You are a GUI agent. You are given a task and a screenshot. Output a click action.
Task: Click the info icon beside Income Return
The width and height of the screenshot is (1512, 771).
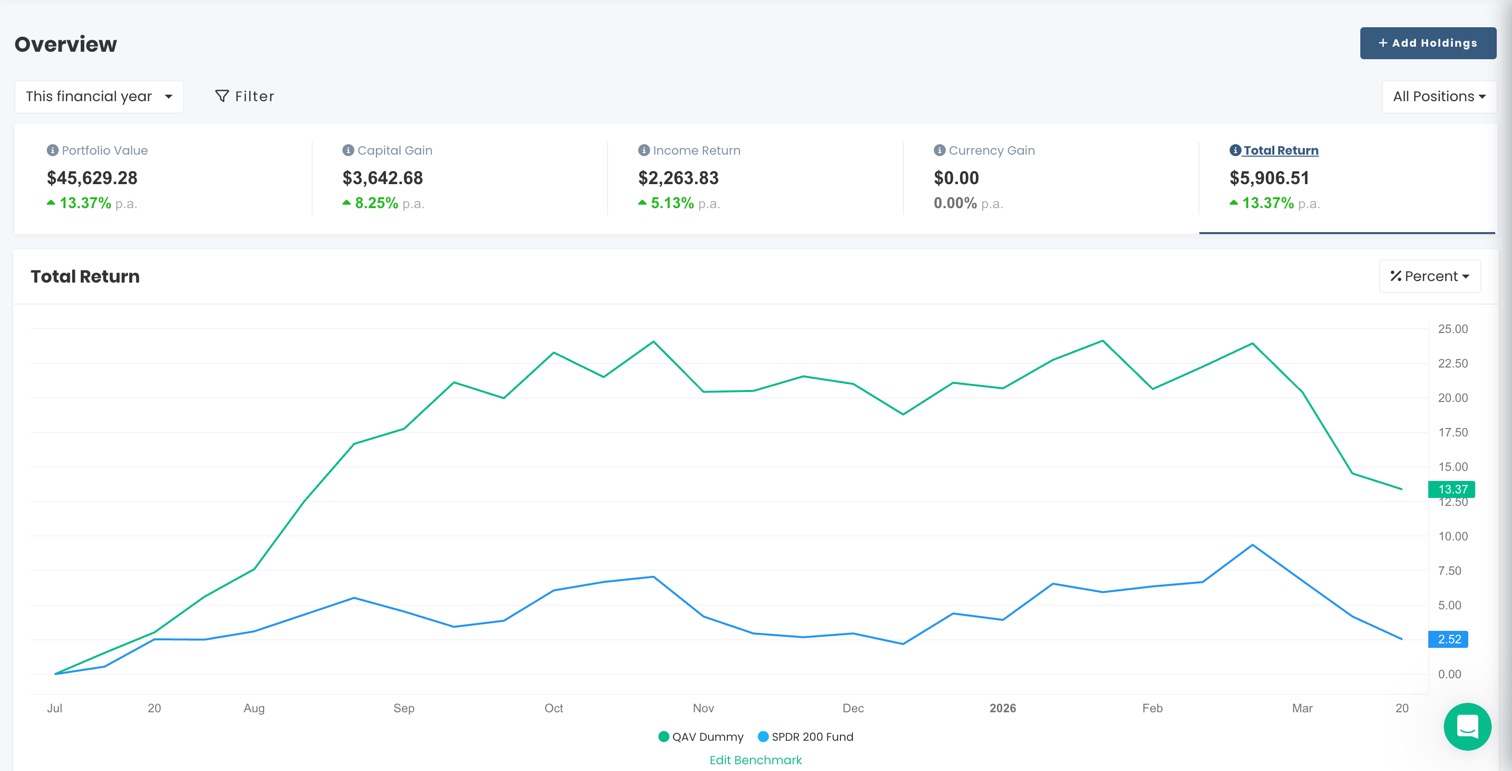click(643, 150)
